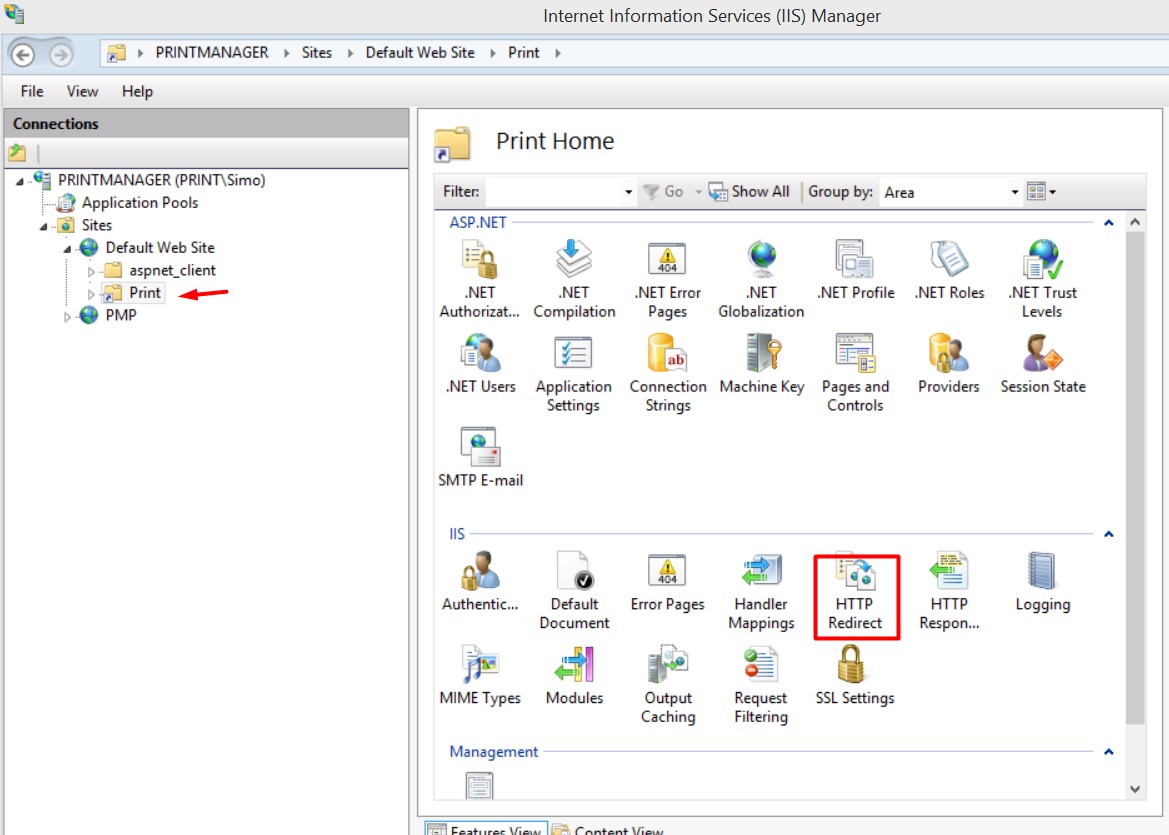Screen dimensions: 1169x835
Task: Open Pages and Controls feature
Action: coord(855,373)
